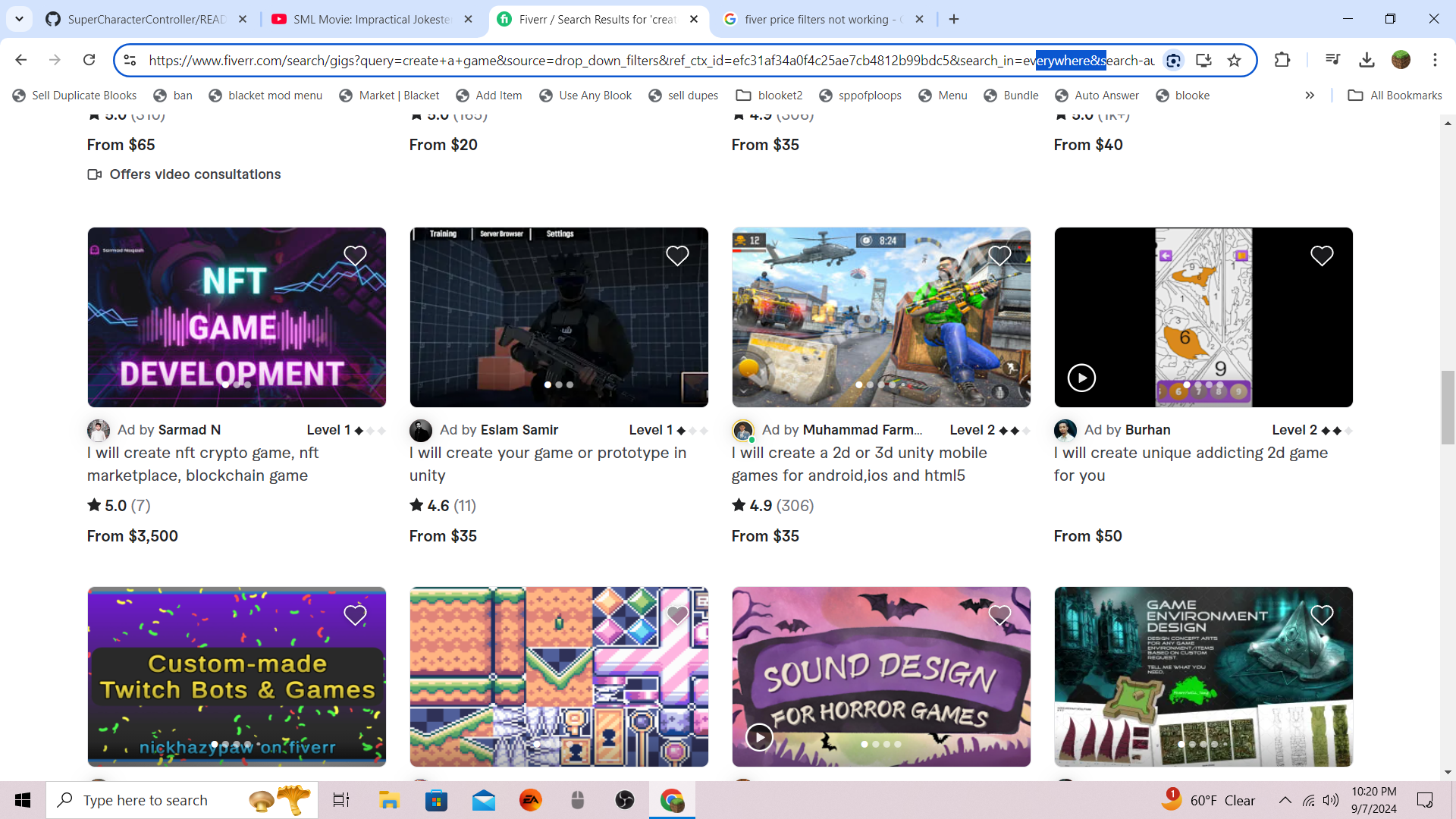Toggle heart on Eslam Samir's unity gig
The width and height of the screenshot is (1456, 819).
[x=677, y=256]
